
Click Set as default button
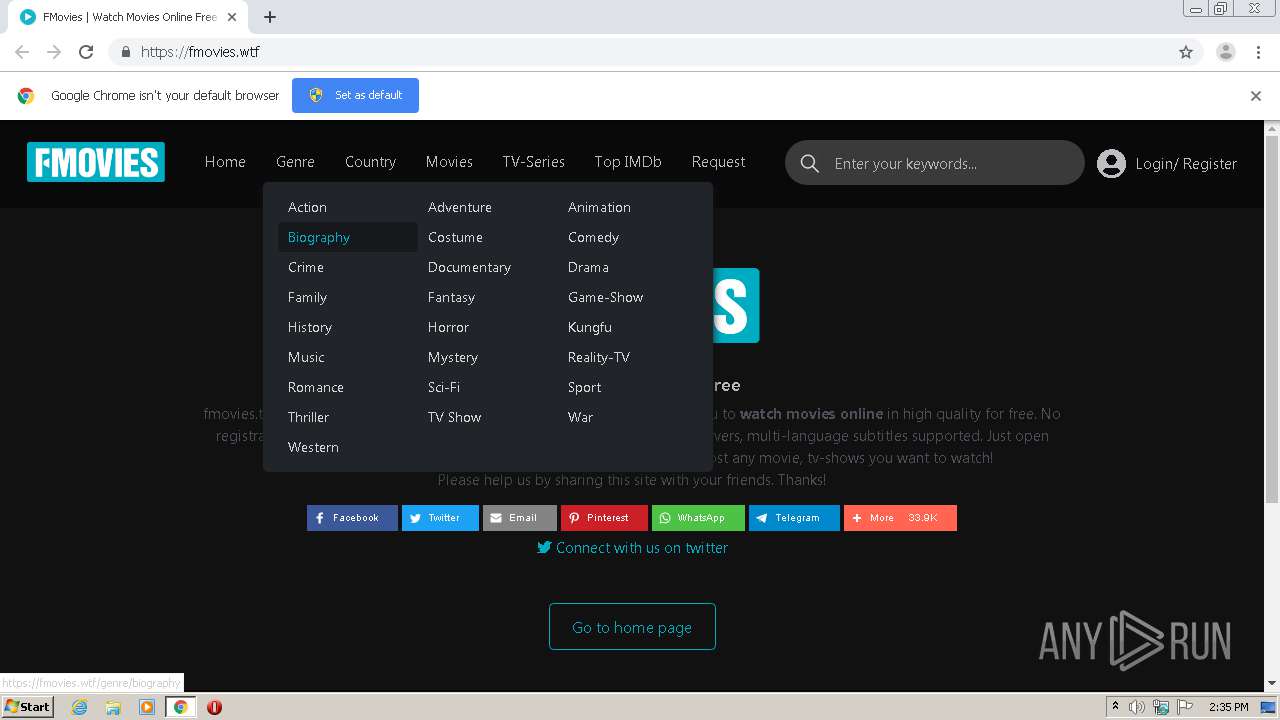[x=355, y=95]
